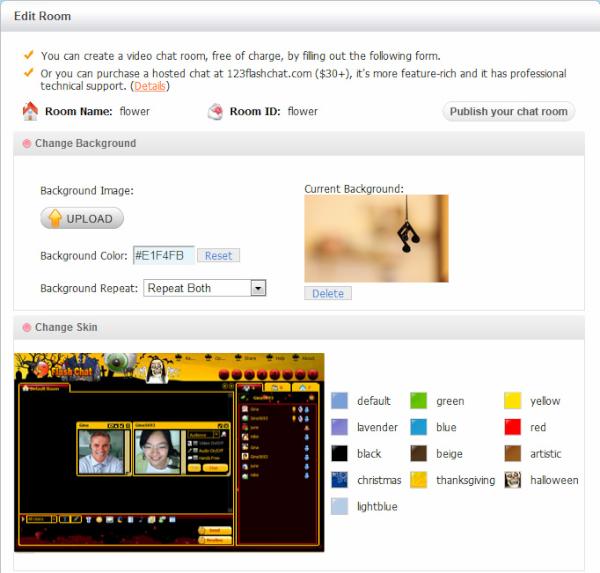Viewport: 600px width, 573px height.
Task: Click the icon beside Room ID
Action: 215,111
